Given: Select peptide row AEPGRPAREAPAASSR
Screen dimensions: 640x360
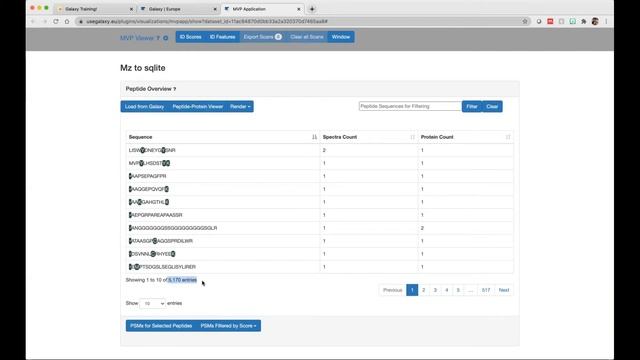Looking at the screenshot, I should pos(320,215).
